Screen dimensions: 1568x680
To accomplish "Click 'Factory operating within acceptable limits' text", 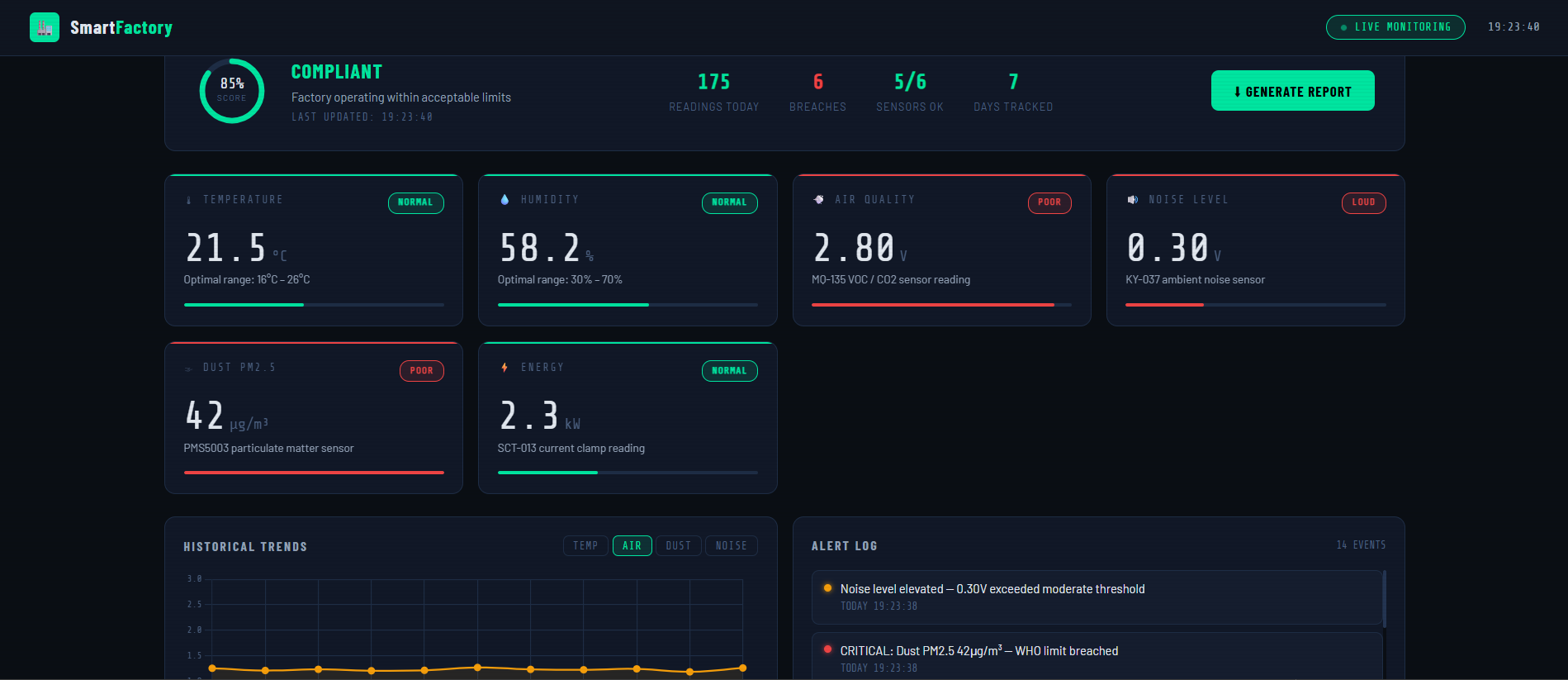I will (x=401, y=97).
